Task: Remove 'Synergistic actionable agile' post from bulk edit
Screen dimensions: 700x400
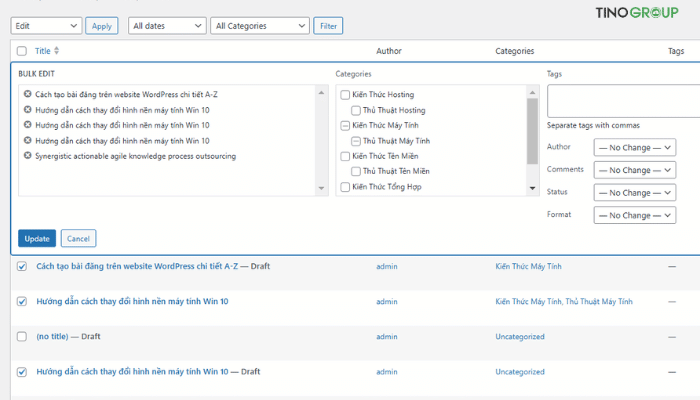Action: click(28, 156)
